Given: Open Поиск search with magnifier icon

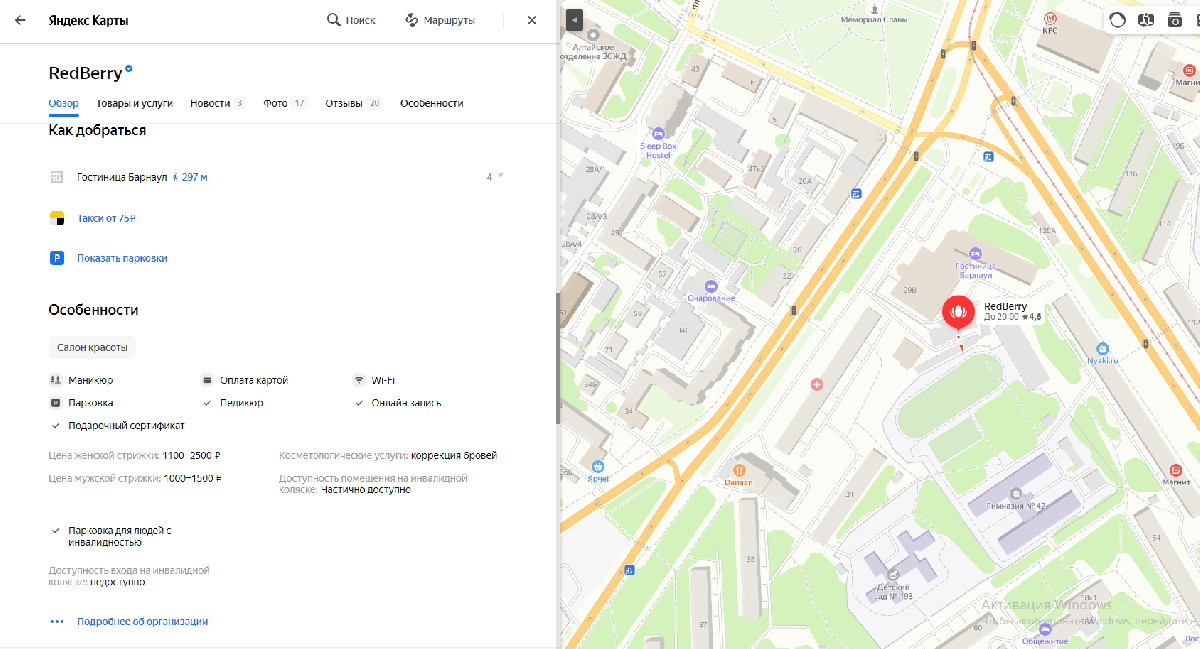Looking at the screenshot, I should [351, 20].
